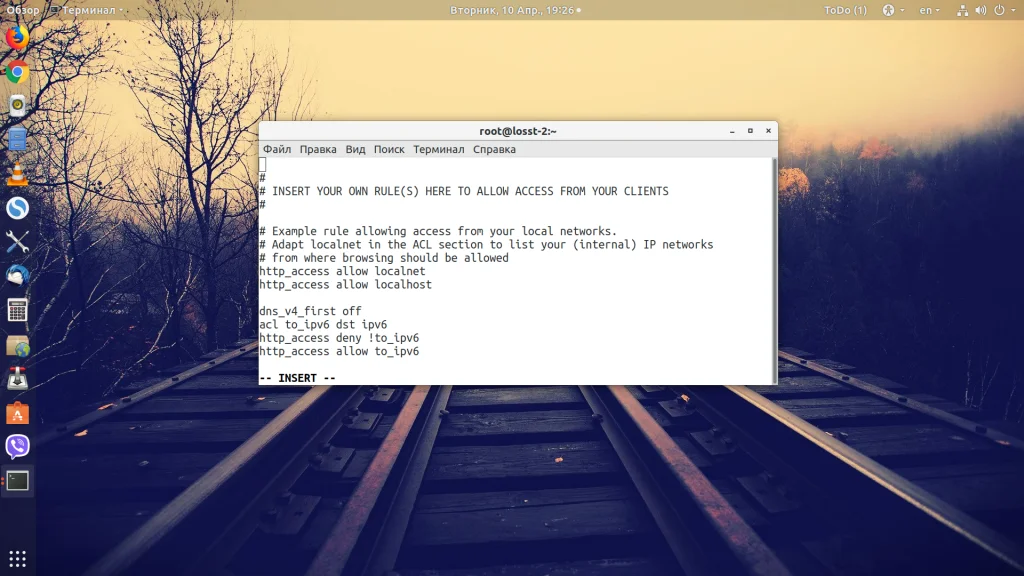Click the 'http_access deny !to_ipv6' line

[x=339, y=338]
